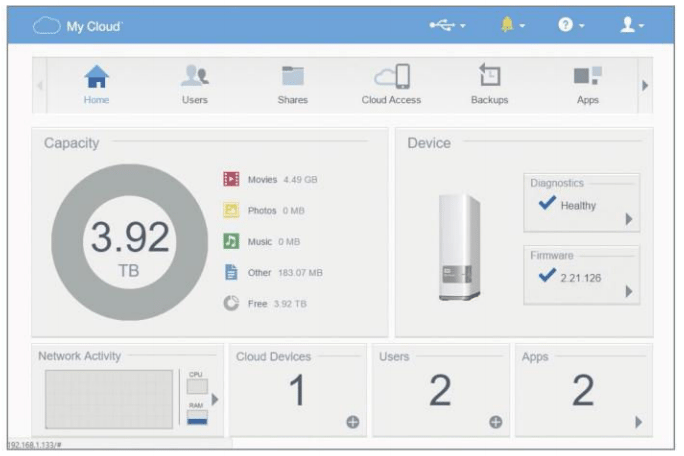Viewport: 684px width, 456px height.
Task: Open the USB devices dropdown
Action: [447, 26]
